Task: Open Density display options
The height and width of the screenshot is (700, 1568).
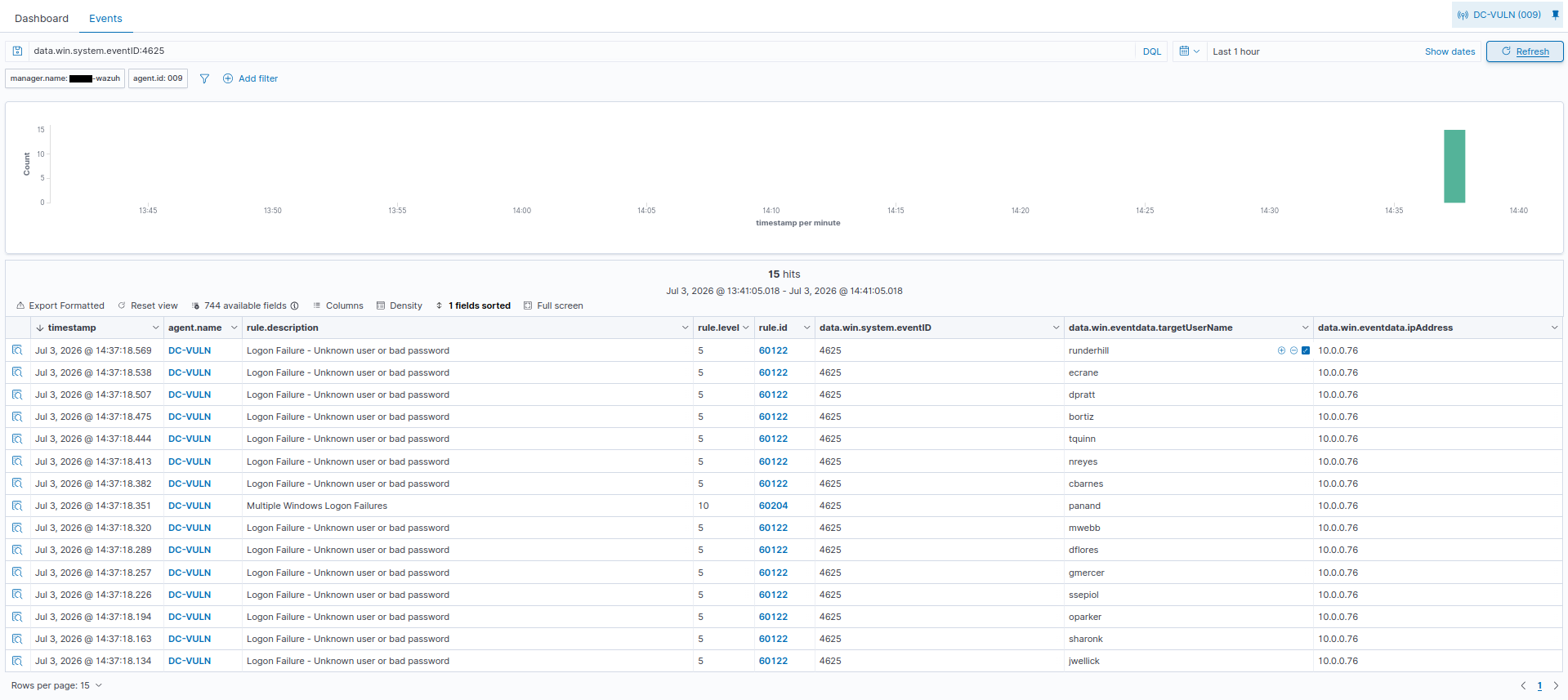Action: tap(399, 305)
